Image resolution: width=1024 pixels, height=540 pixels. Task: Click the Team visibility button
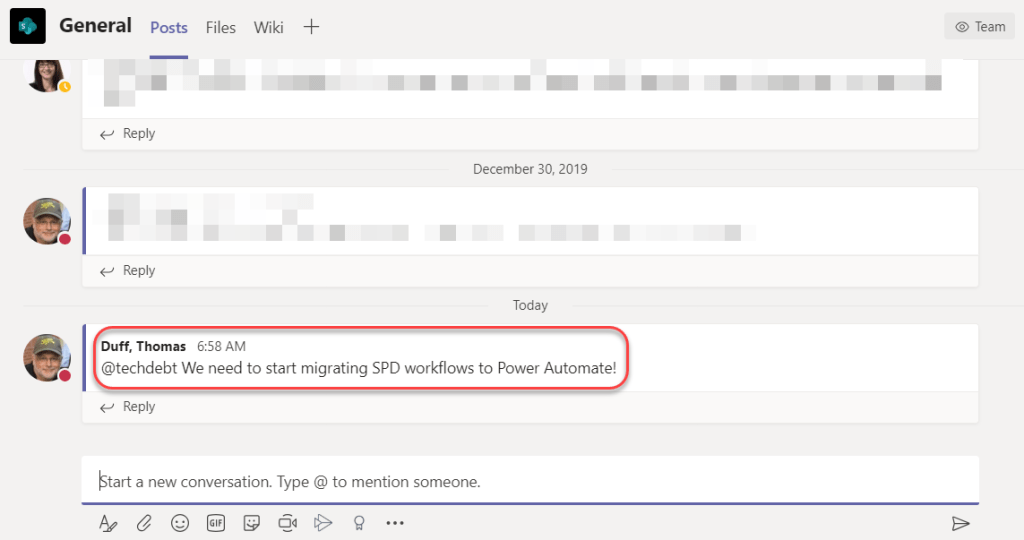click(980, 27)
